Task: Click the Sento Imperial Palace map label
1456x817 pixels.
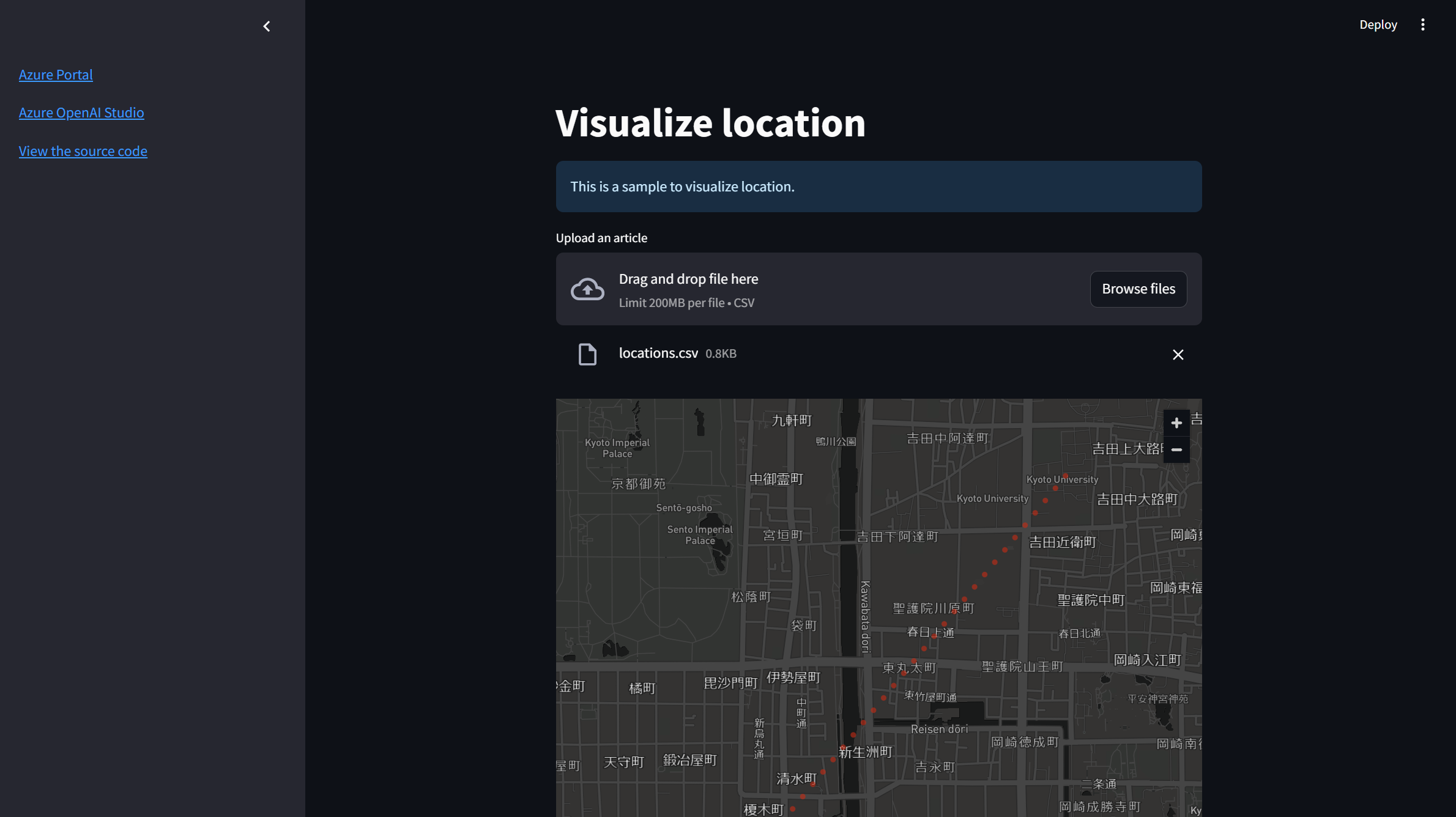Action: [700, 535]
